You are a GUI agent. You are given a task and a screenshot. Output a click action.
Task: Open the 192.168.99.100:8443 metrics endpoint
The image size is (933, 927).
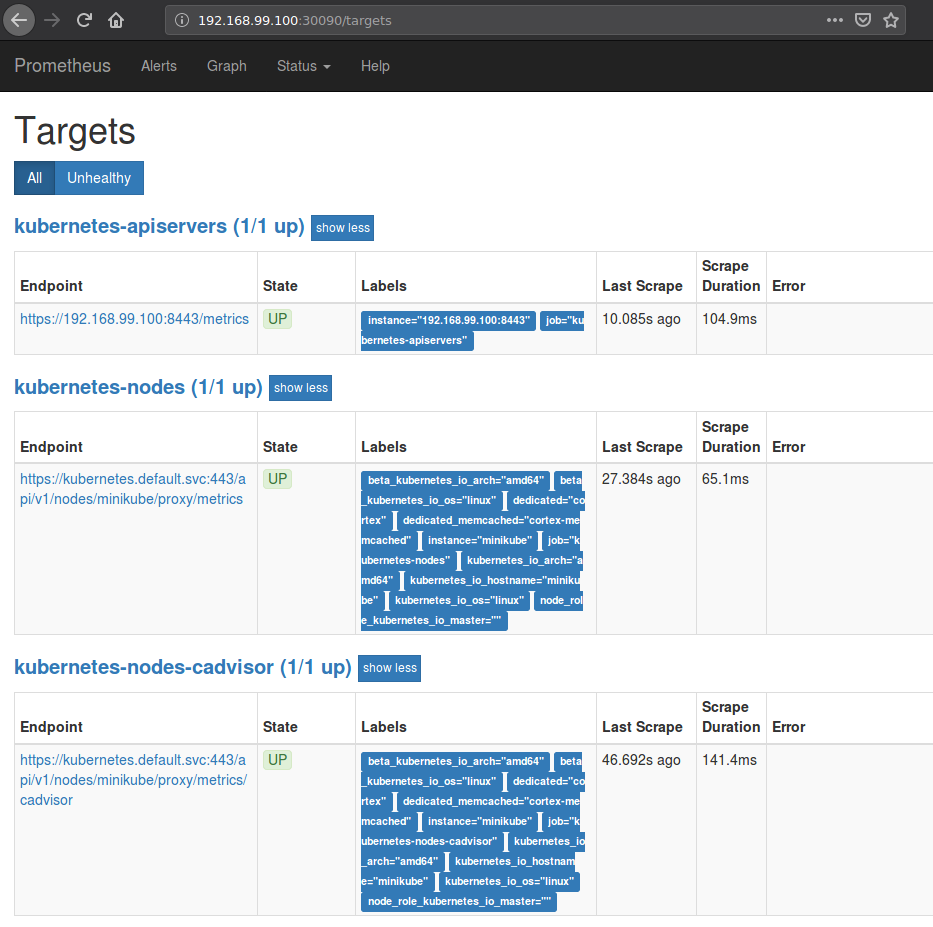click(x=134, y=319)
